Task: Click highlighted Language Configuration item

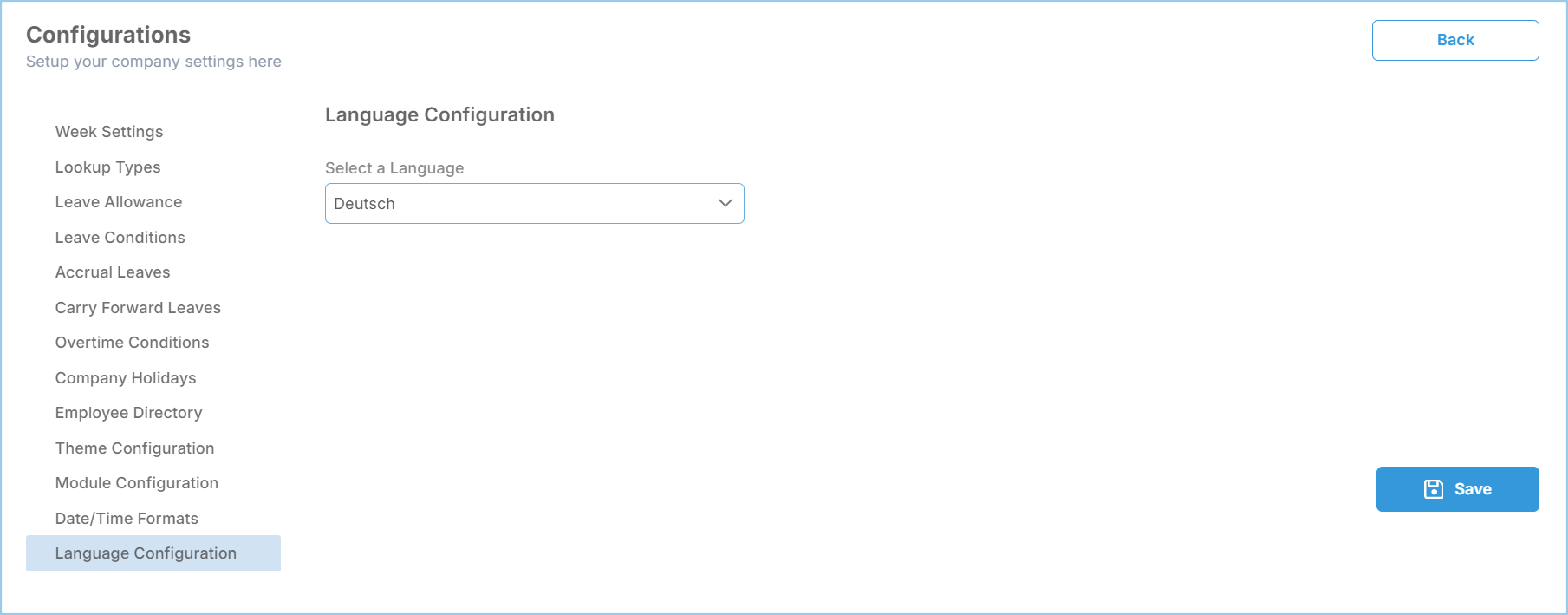Action: click(x=153, y=553)
